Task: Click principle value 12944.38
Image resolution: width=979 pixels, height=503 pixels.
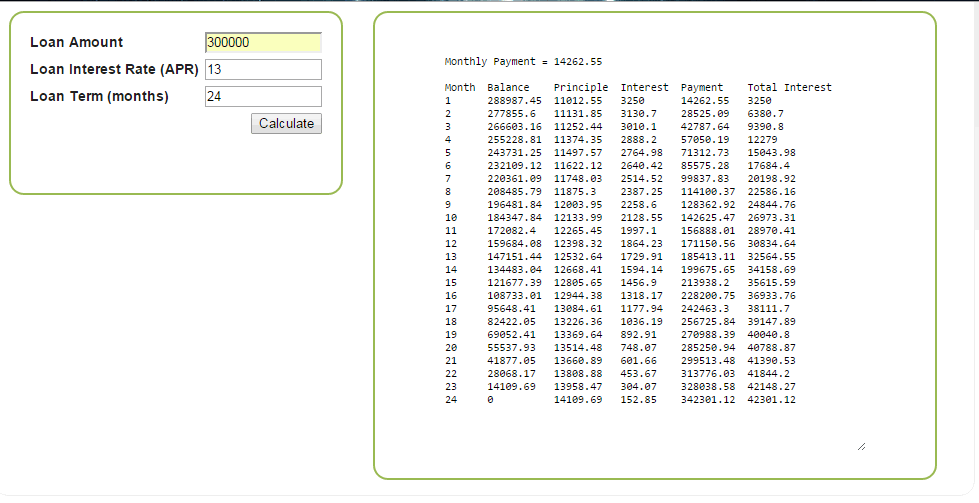Action: point(578,296)
